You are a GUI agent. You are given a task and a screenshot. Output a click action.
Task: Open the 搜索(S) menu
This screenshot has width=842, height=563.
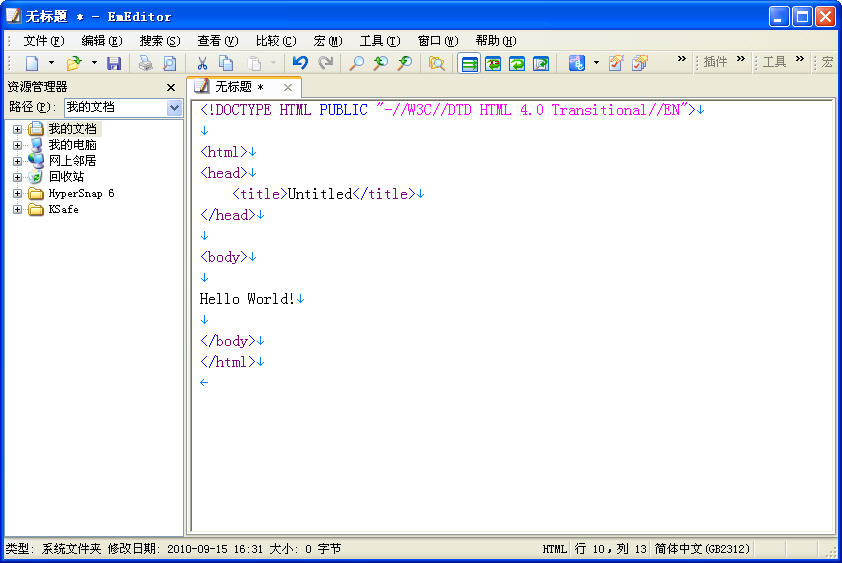159,41
